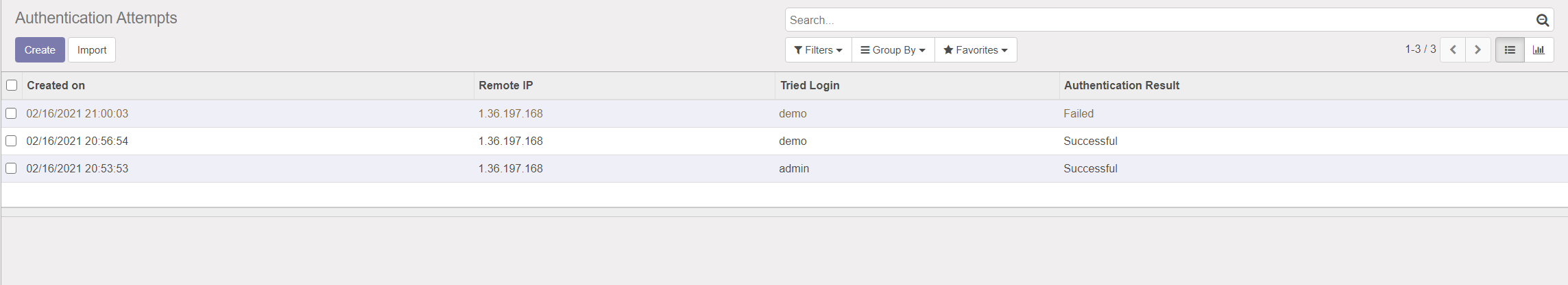Sort by Authentication Result column

[x=1122, y=85]
